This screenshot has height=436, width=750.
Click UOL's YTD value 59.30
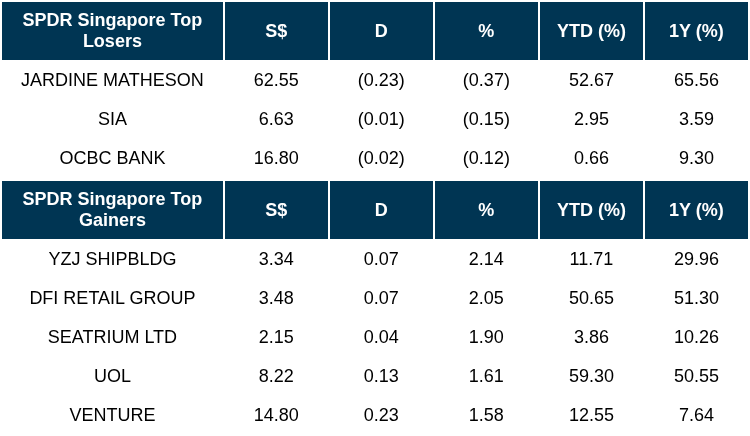tap(591, 376)
